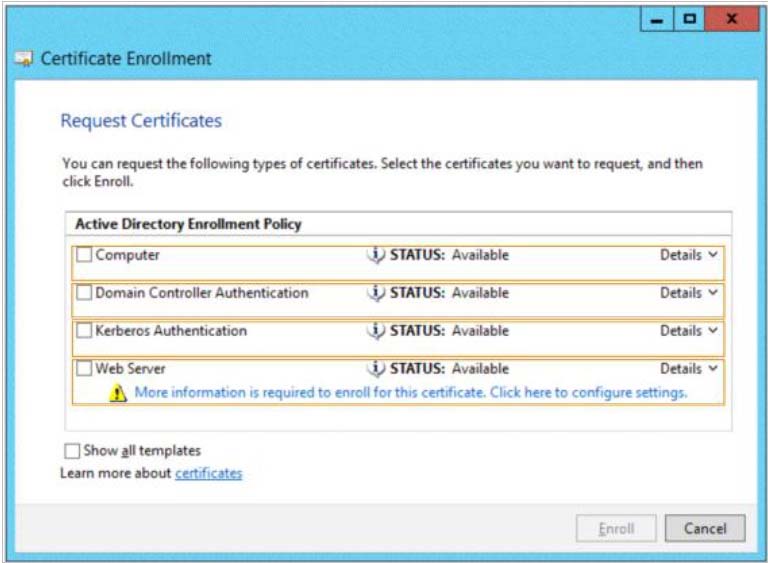Screen dimensions: 768x563
Task: Expand Details for Kerberos Authentication
Action: [x=689, y=331]
